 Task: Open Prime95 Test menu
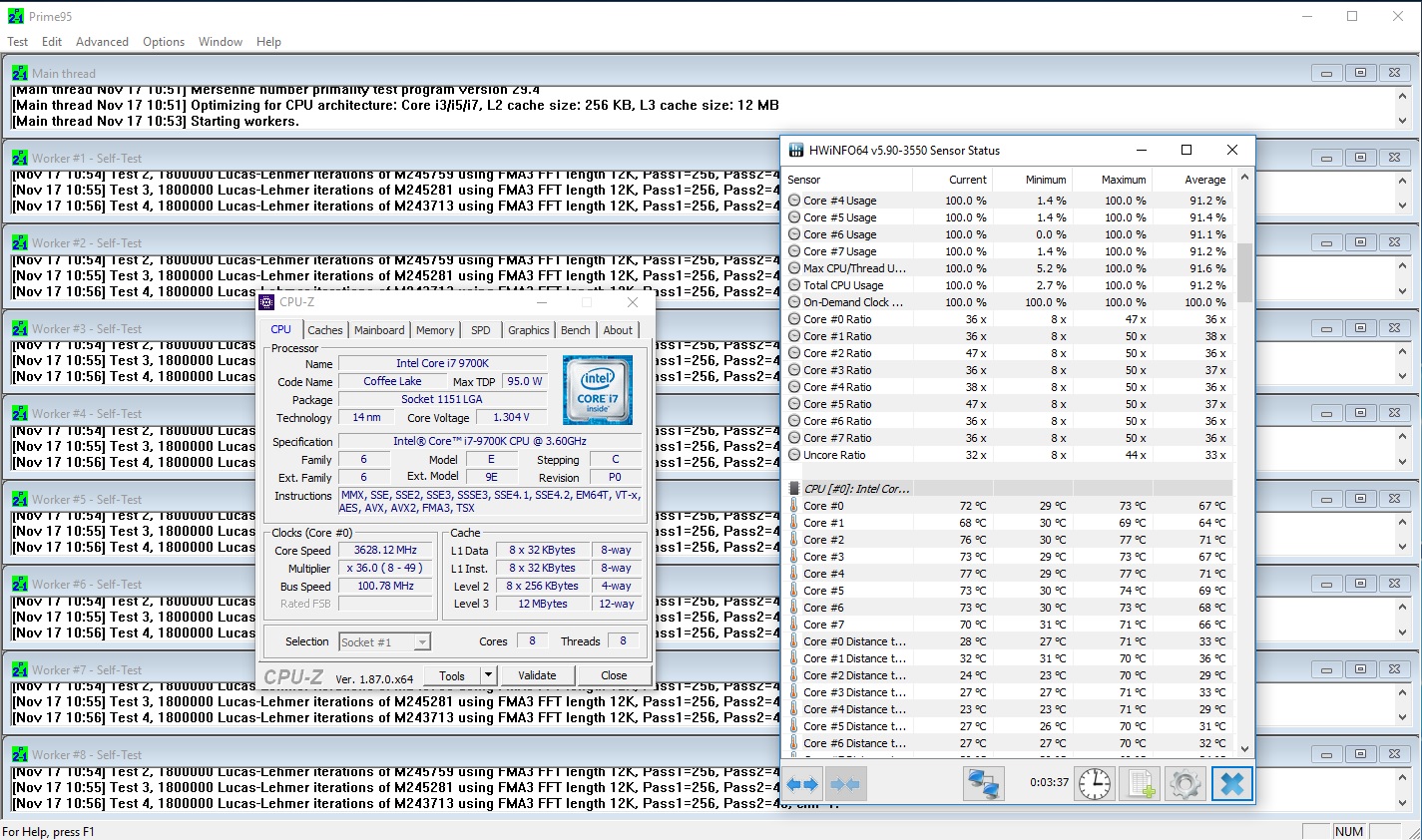[18, 42]
